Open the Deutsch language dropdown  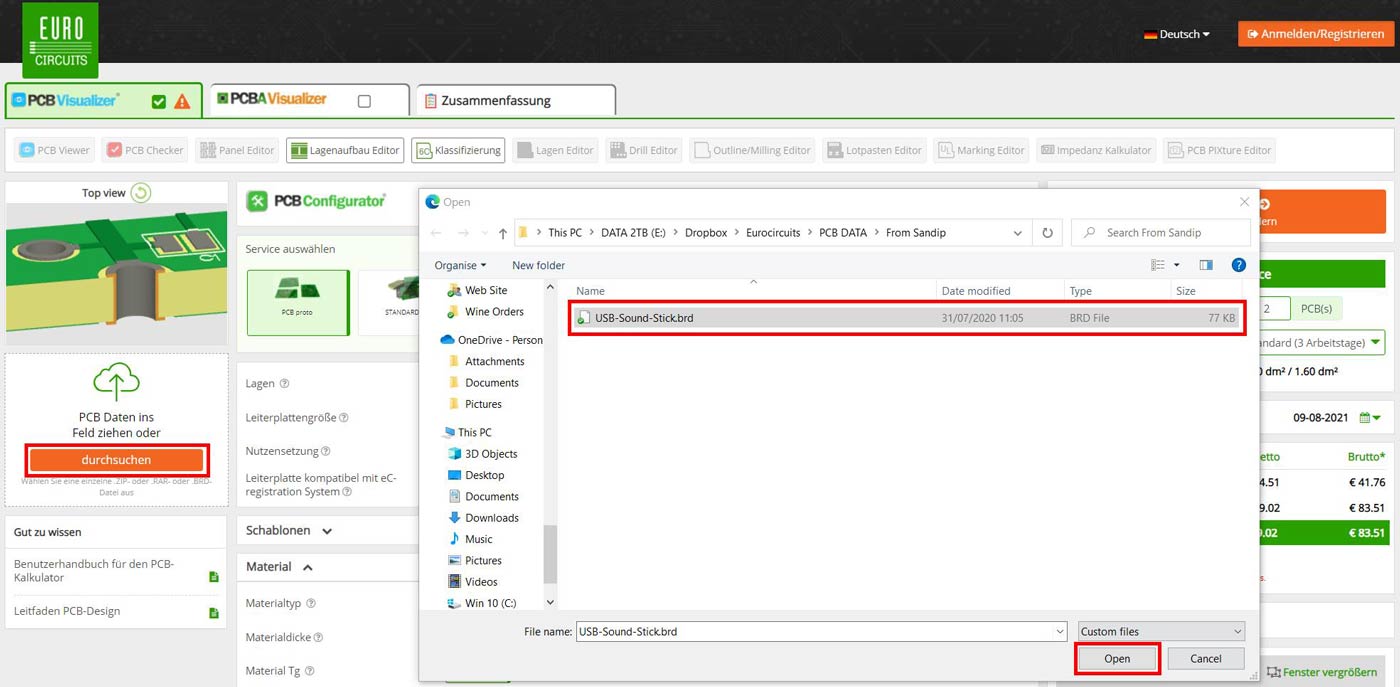point(1176,33)
